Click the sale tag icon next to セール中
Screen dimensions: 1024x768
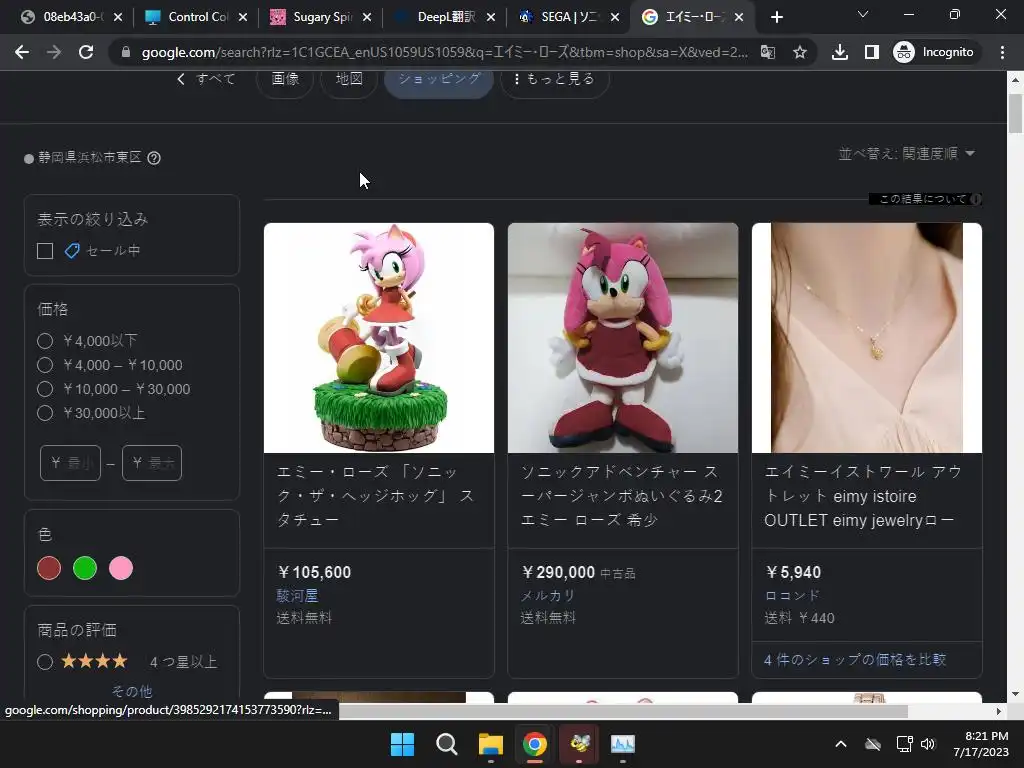click(x=72, y=251)
